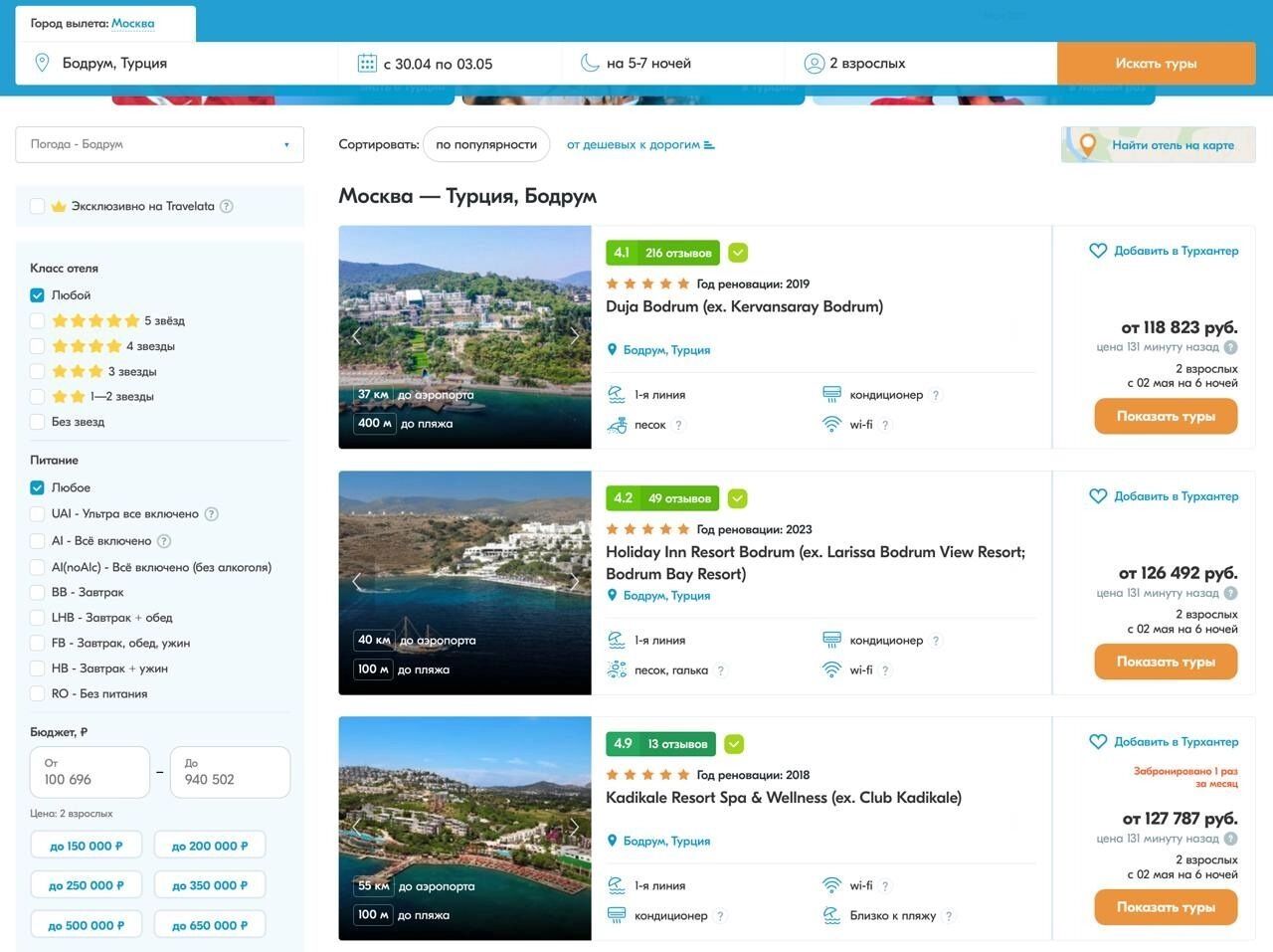The image size is (1273, 952).
Task: Click map pin icon in destination field
Action: 42,64
